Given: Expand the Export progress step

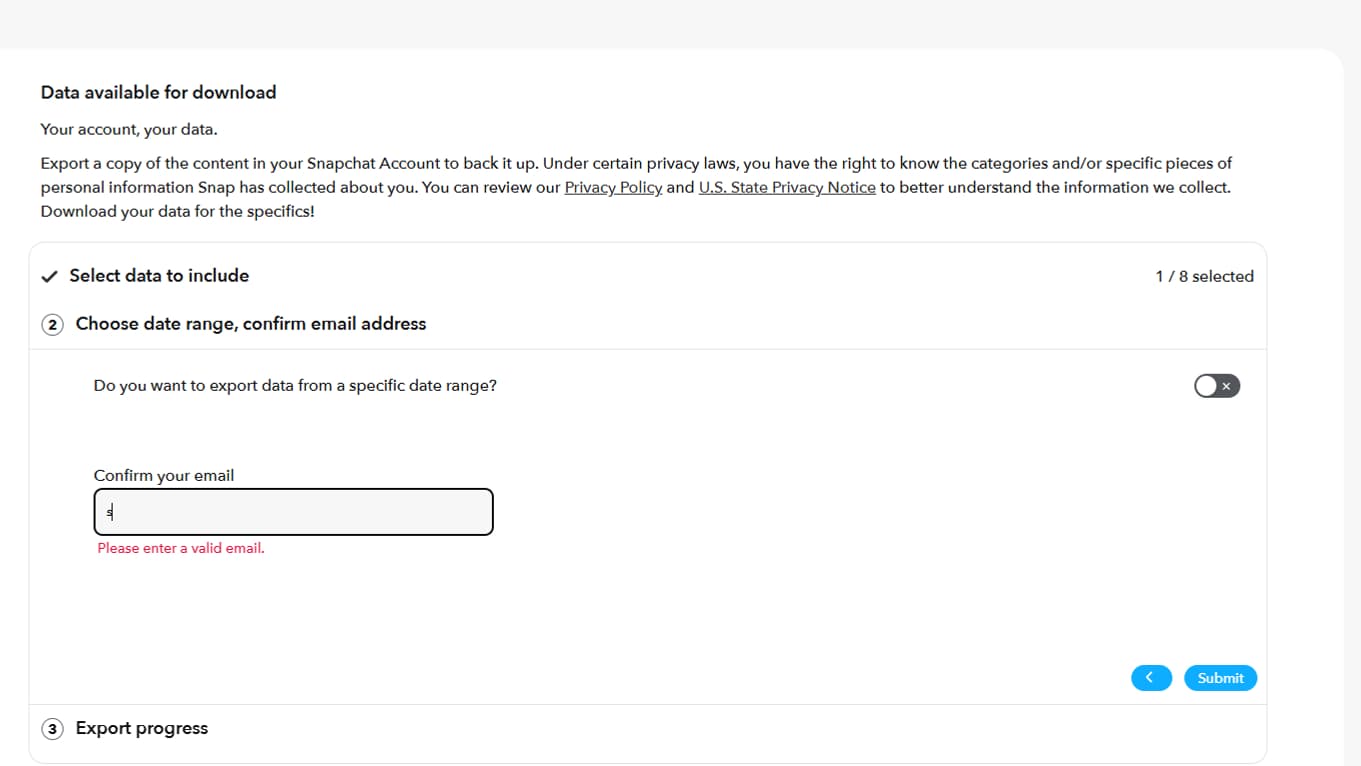Looking at the screenshot, I should pyautogui.click(x=142, y=729).
